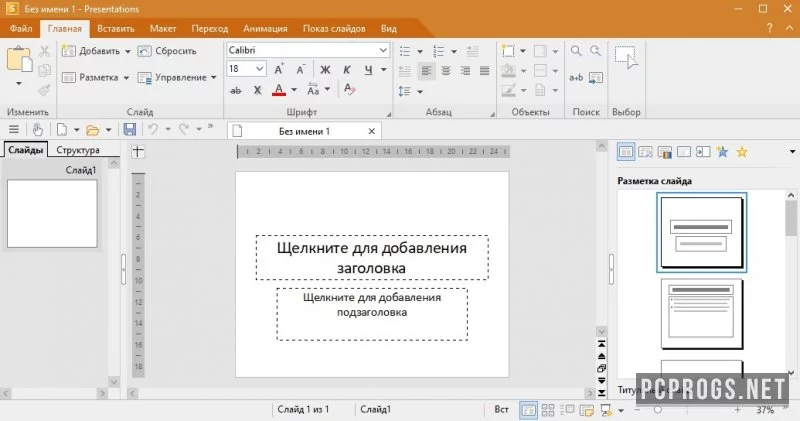The height and width of the screenshot is (421, 800).
Task: Click the selection mode icon above Выбор
Action: coord(626,57)
